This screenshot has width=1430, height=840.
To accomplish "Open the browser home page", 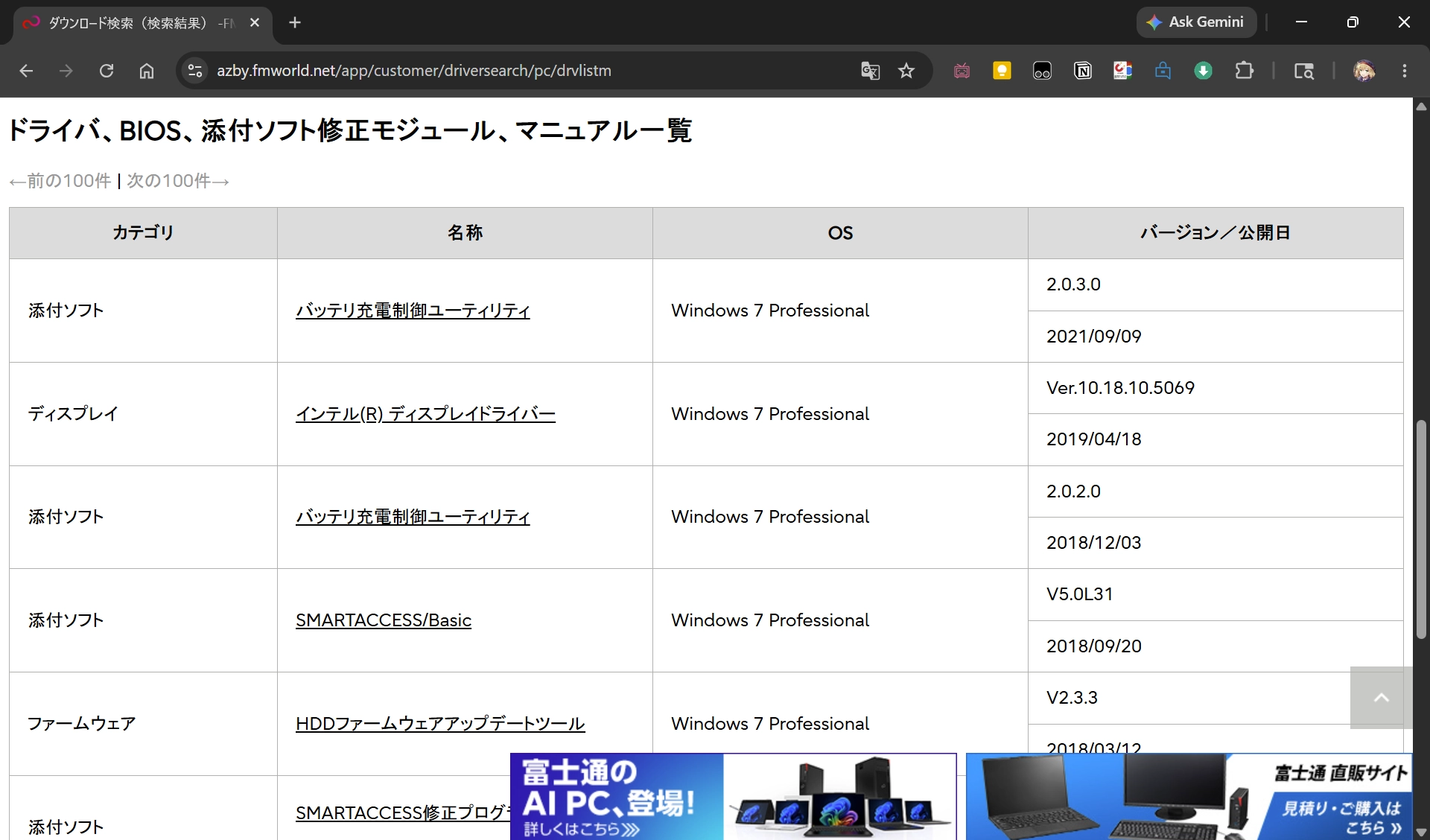I will coord(147,71).
